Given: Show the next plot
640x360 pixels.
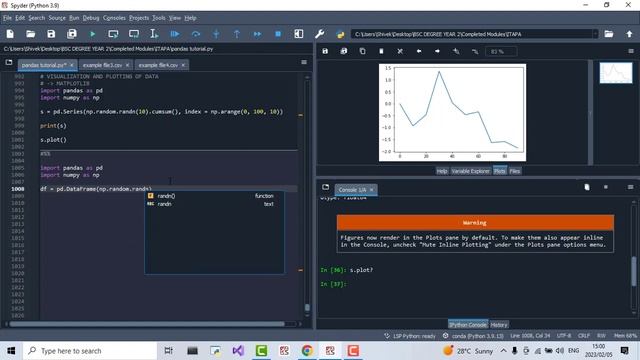Looking at the screenshot, I should 437,51.
